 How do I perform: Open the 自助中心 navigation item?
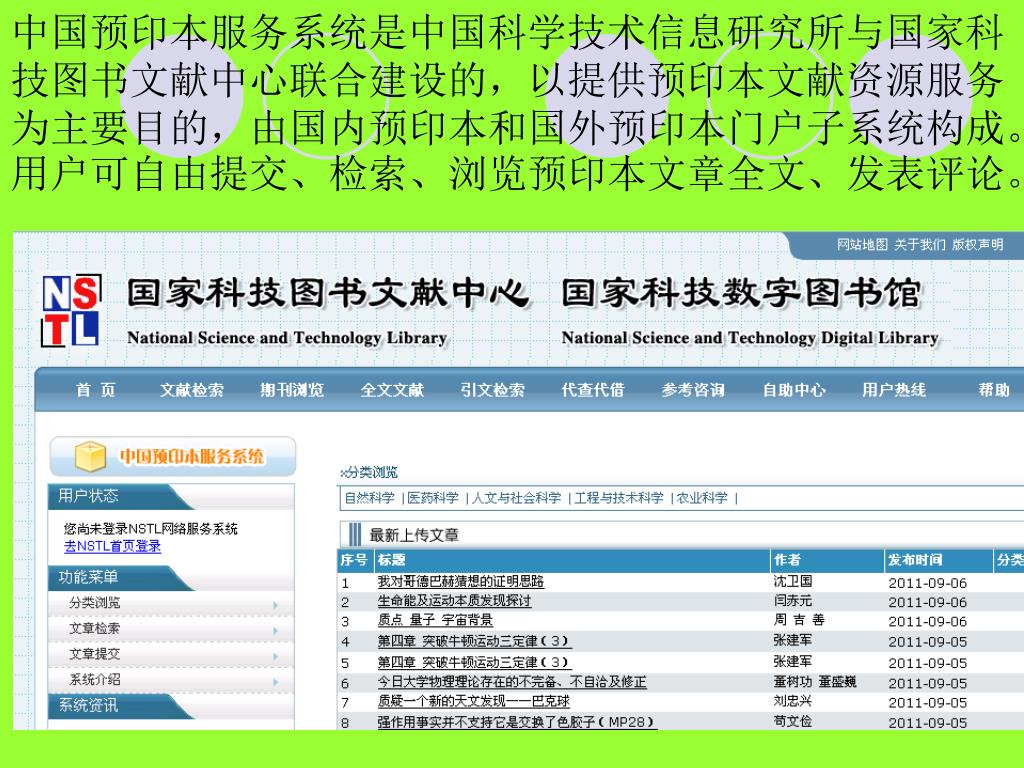point(793,390)
